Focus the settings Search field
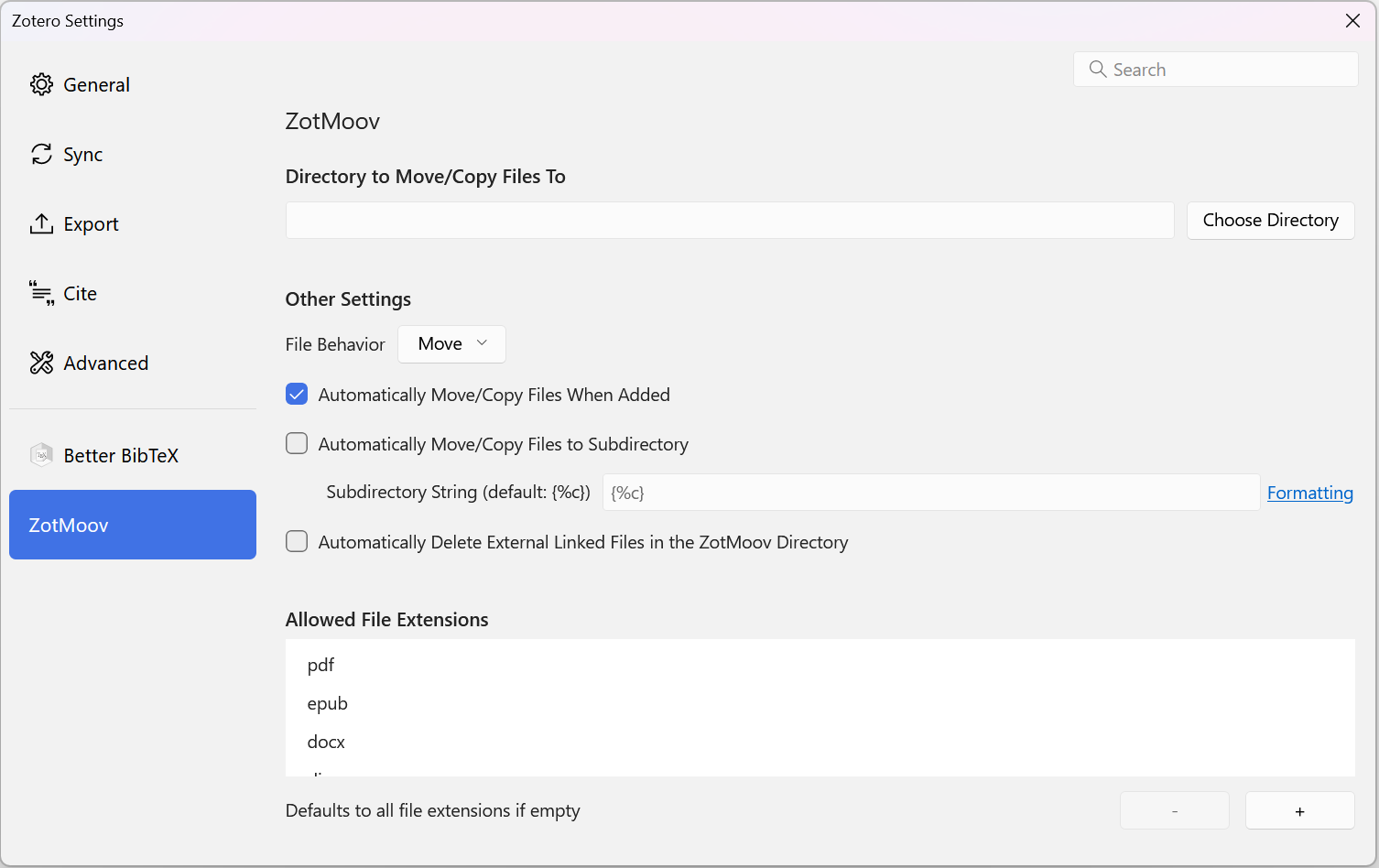Viewport: 1379px width, 868px height. [1216, 70]
